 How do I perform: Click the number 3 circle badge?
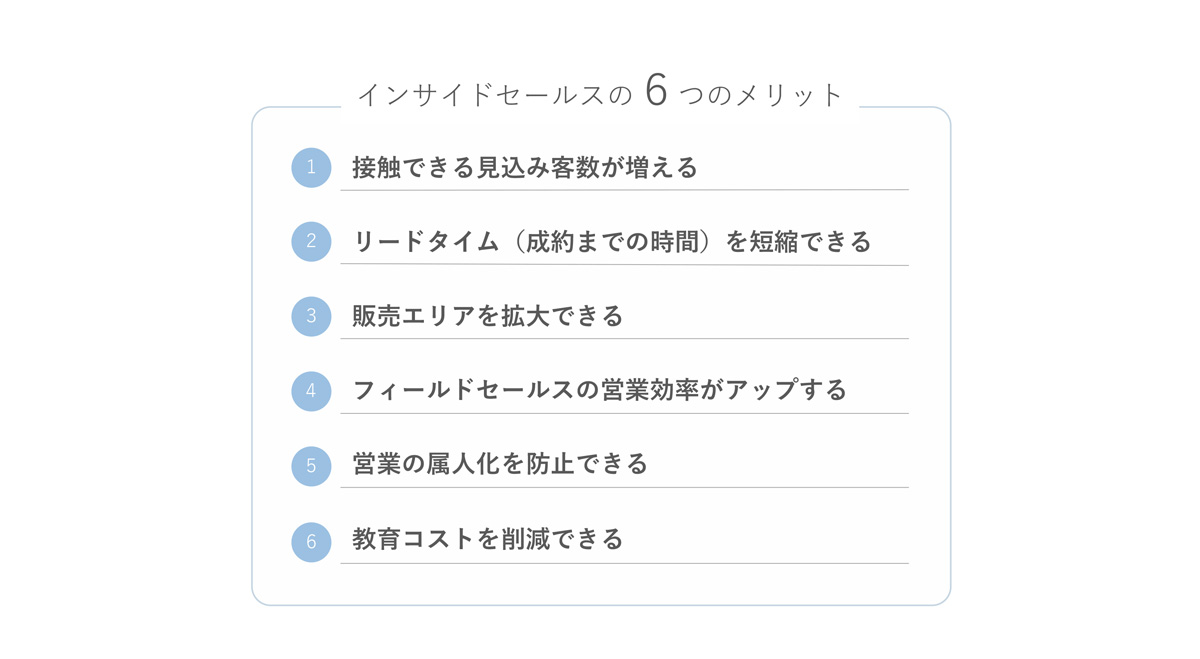311,316
